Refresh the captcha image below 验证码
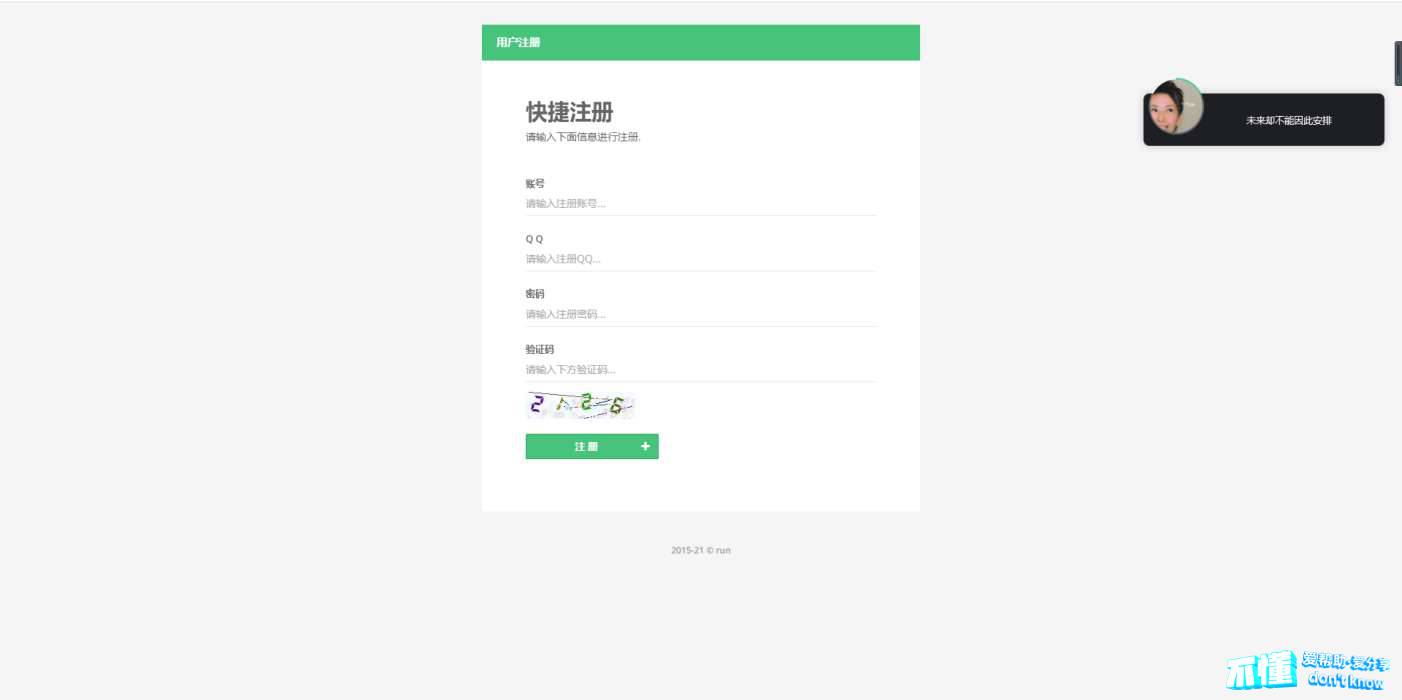1402x700 pixels. [581, 405]
